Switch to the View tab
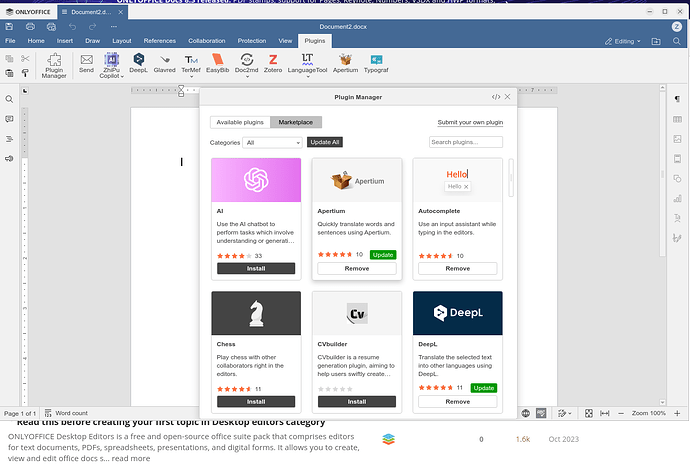 coord(285,41)
